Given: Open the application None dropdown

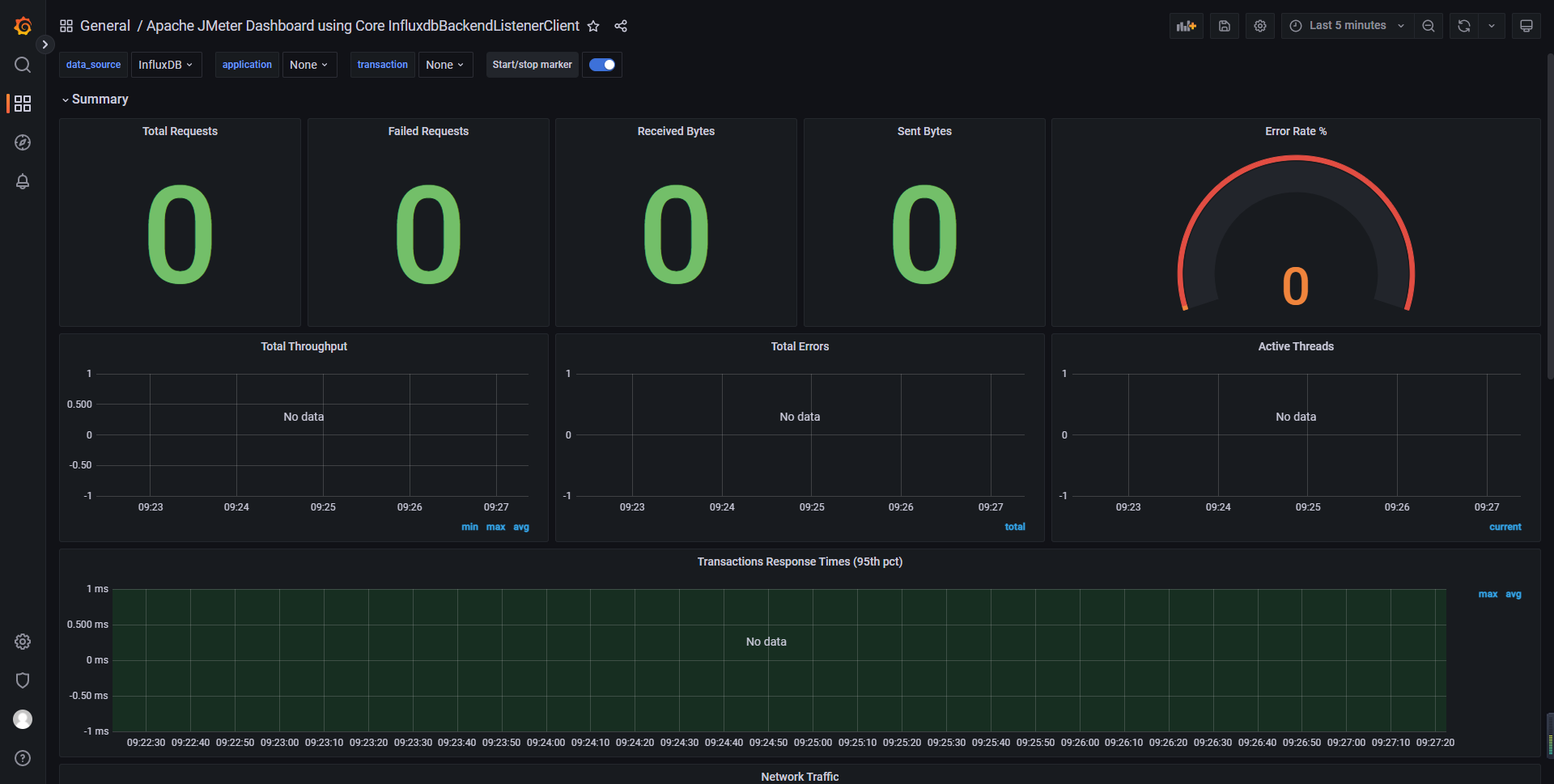Looking at the screenshot, I should click(309, 65).
